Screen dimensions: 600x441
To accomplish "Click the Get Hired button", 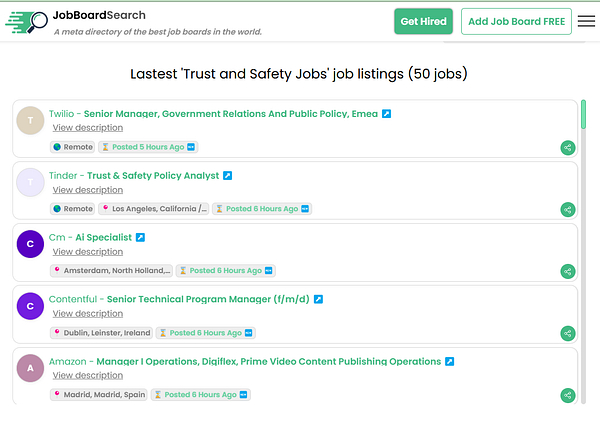I will tap(423, 21).
